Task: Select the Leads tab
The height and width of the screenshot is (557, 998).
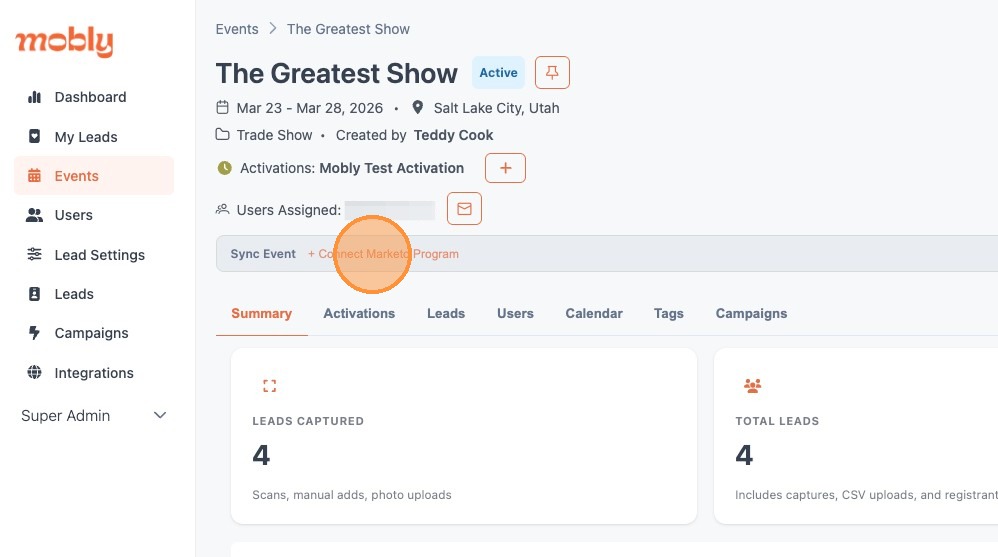Action: (446, 313)
